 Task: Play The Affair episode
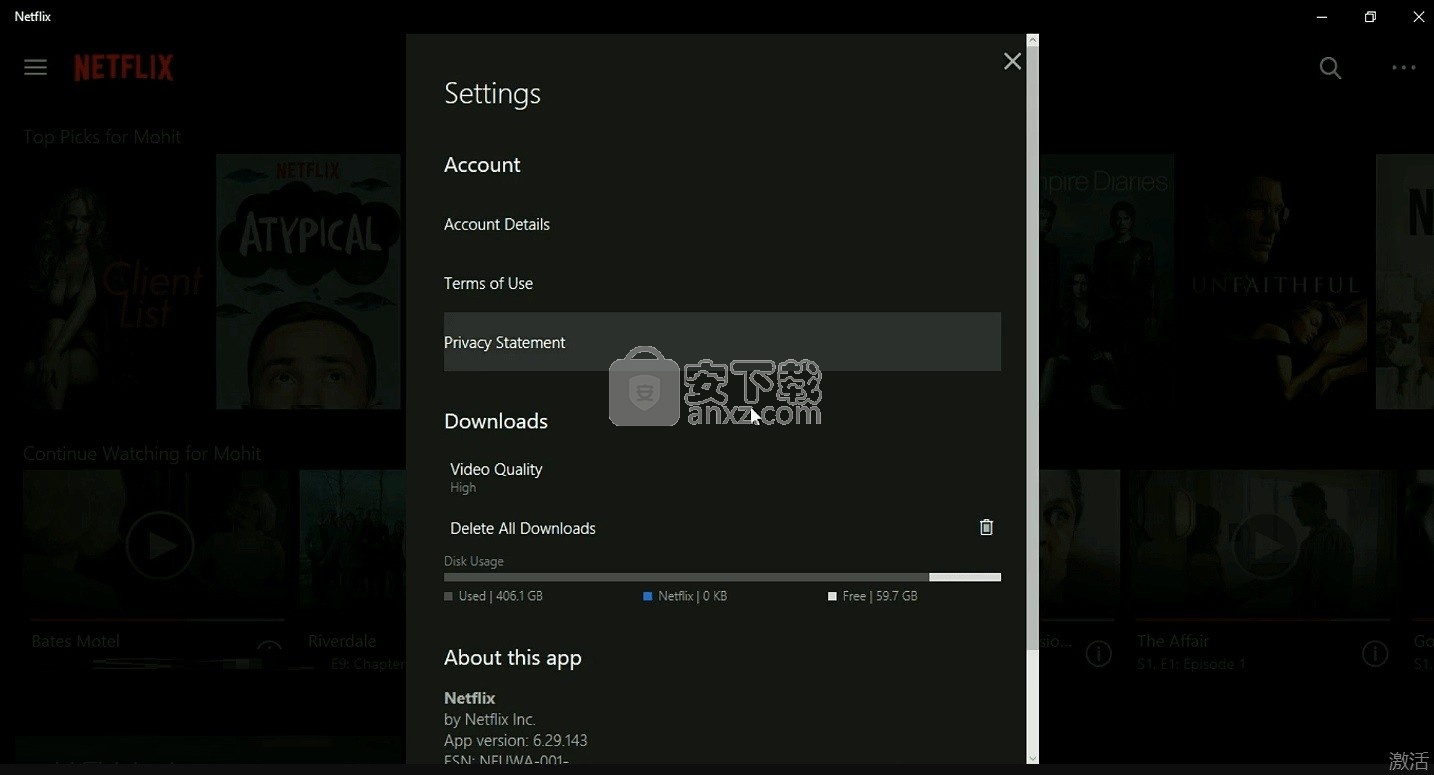coord(1265,545)
